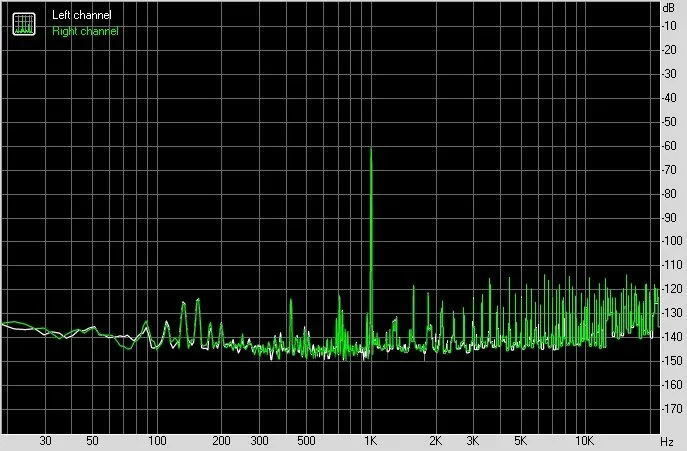Click the spectrum graph icon
This screenshot has width=687, height=451.
tap(24, 24)
